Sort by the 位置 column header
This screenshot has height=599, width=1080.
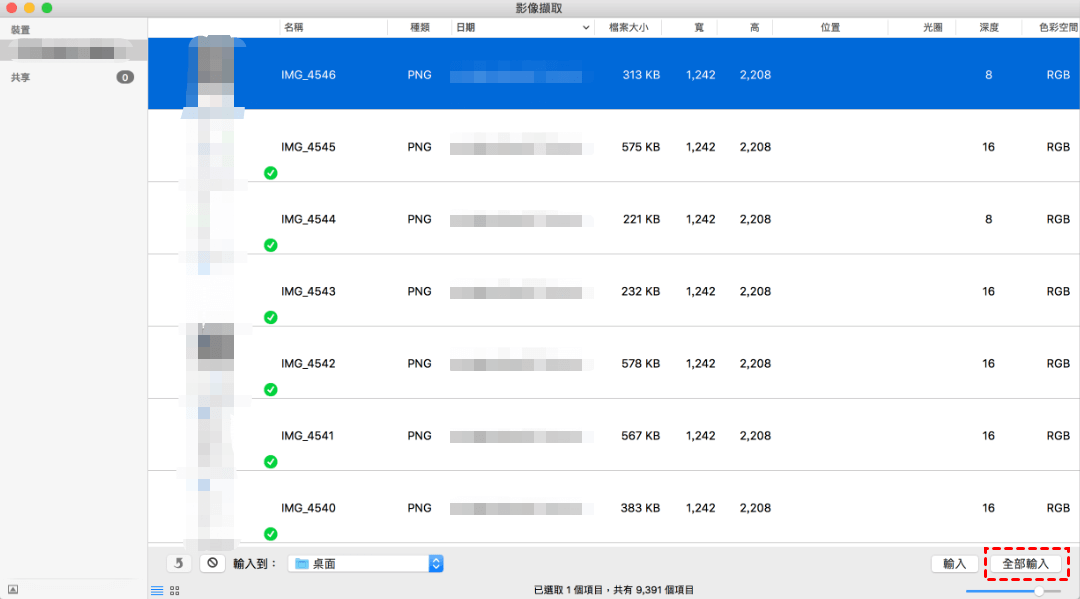click(x=830, y=28)
